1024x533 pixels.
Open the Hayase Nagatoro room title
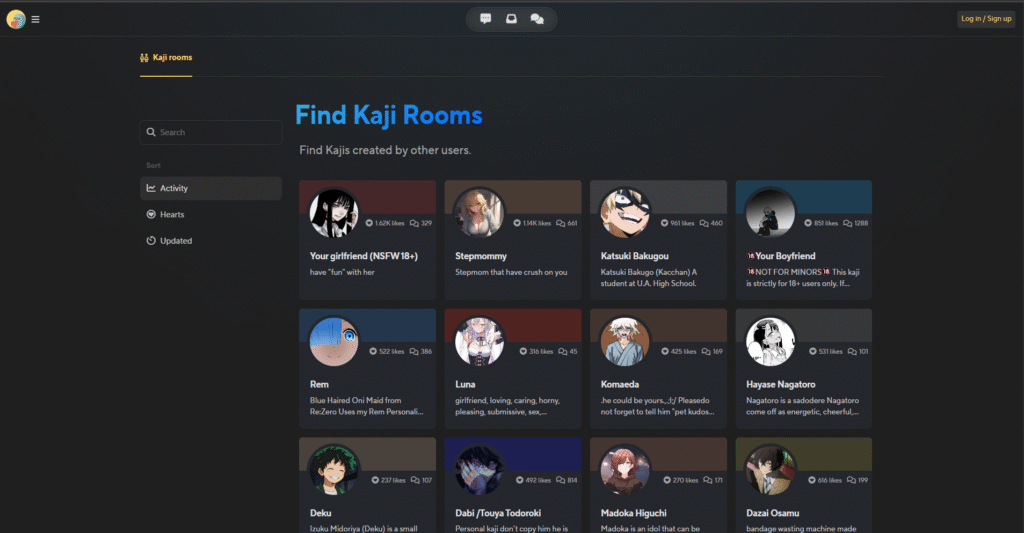780,384
